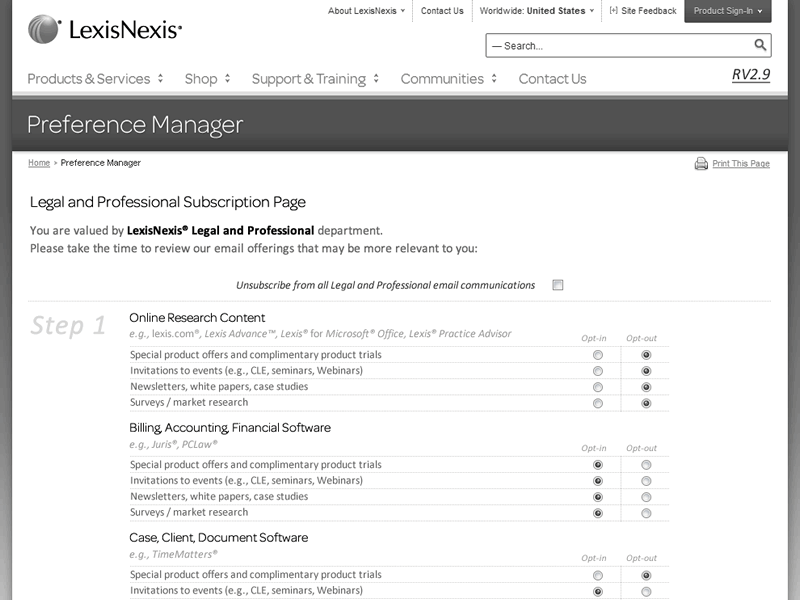800x600 pixels.
Task: Opt in to Billing software special product offers
Action: [x=597, y=465]
